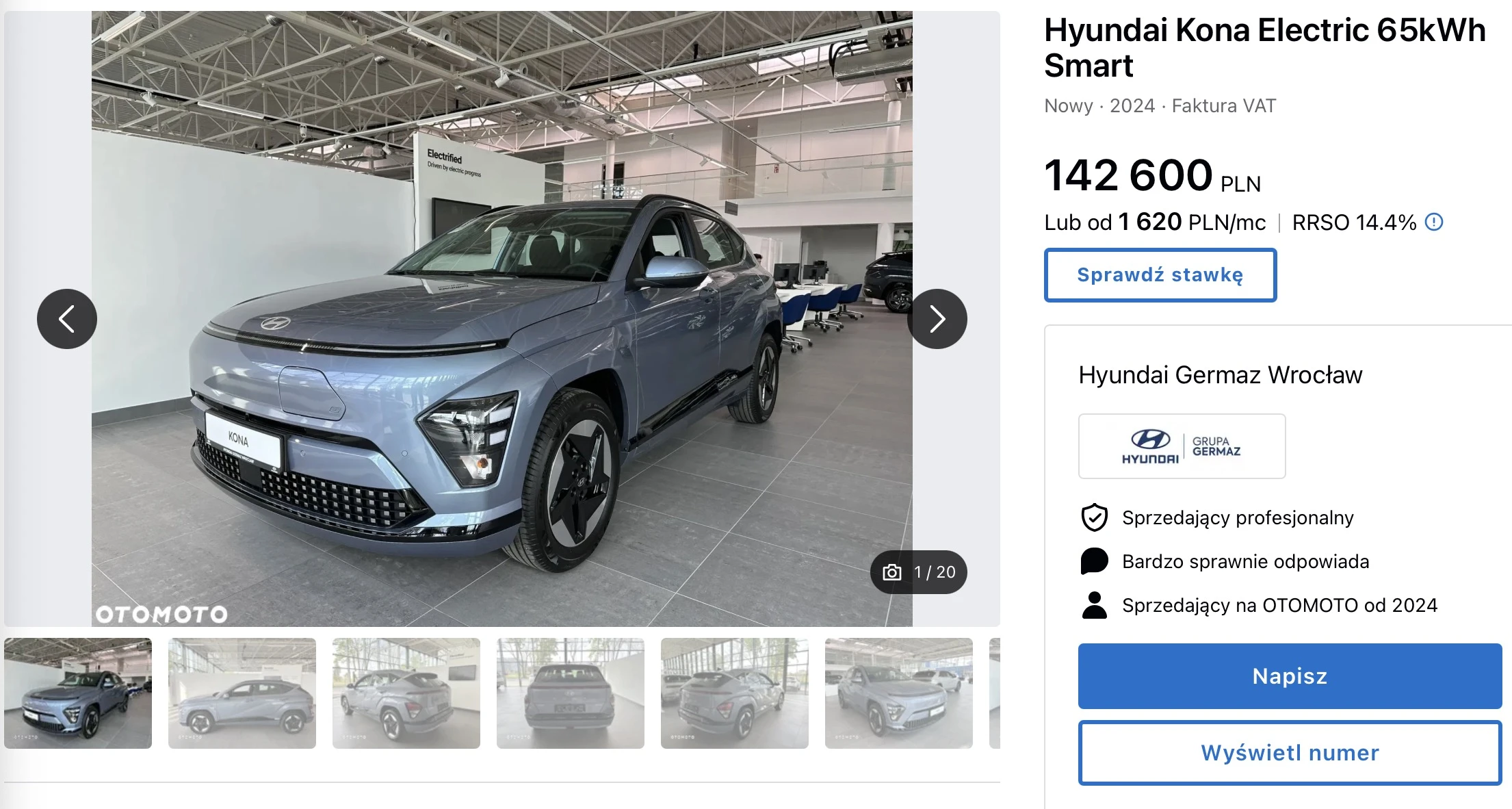1512x809 pixels.
Task: Go to the previous photo with left arrow
Action: click(x=67, y=319)
